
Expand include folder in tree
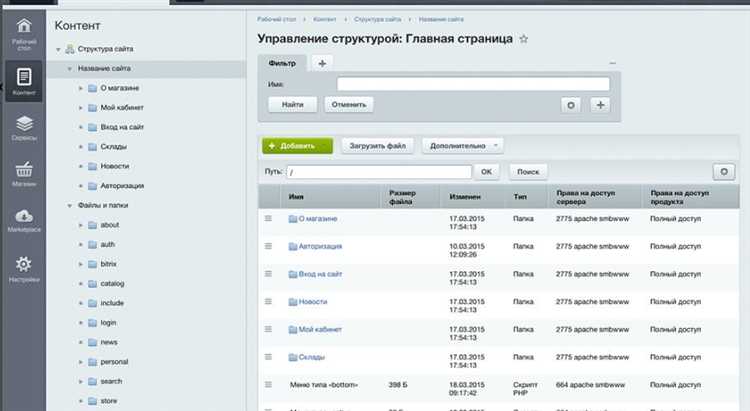point(80,303)
